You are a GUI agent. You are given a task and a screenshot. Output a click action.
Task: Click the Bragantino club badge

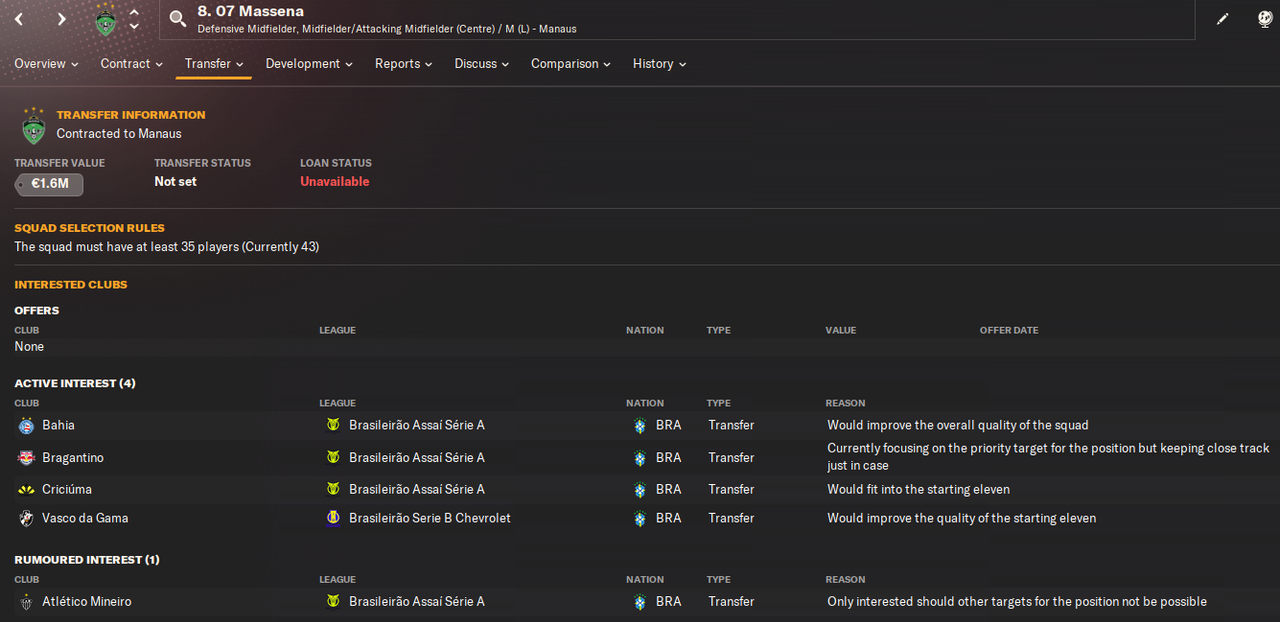point(26,458)
